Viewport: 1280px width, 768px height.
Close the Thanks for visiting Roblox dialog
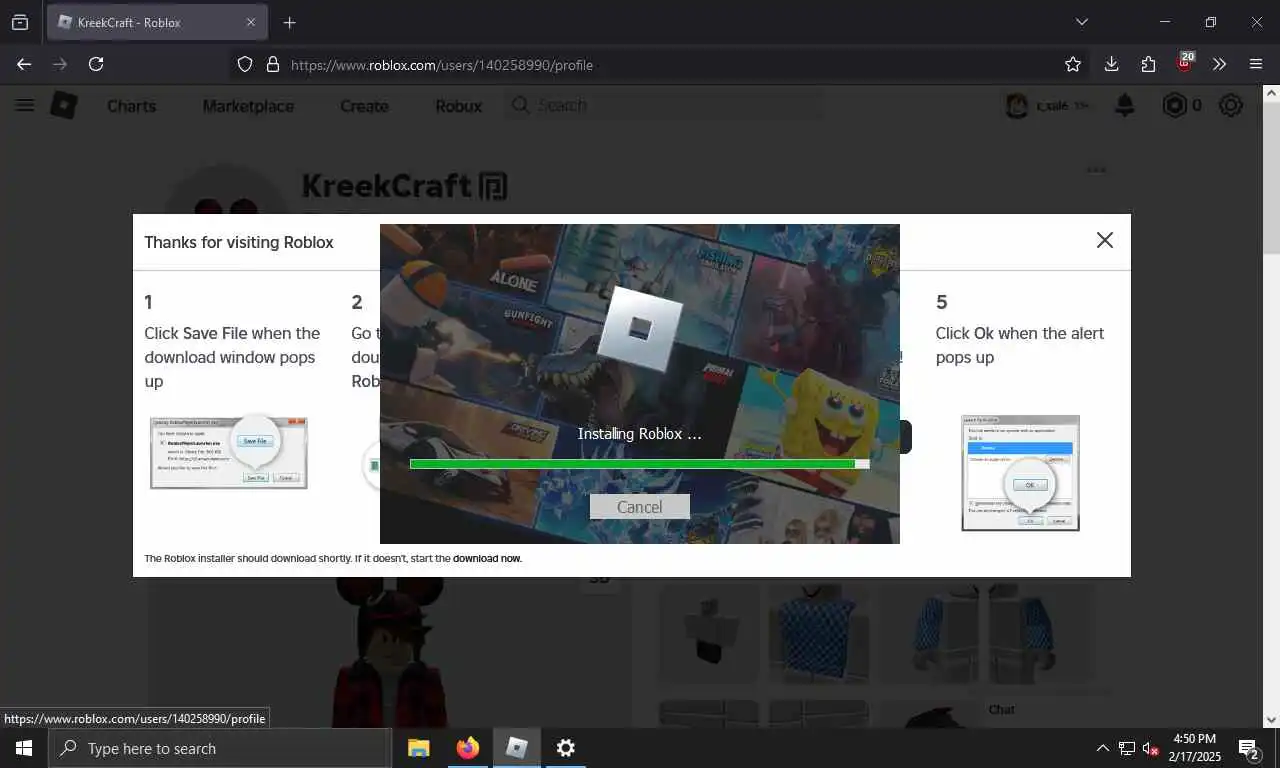(x=1104, y=240)
